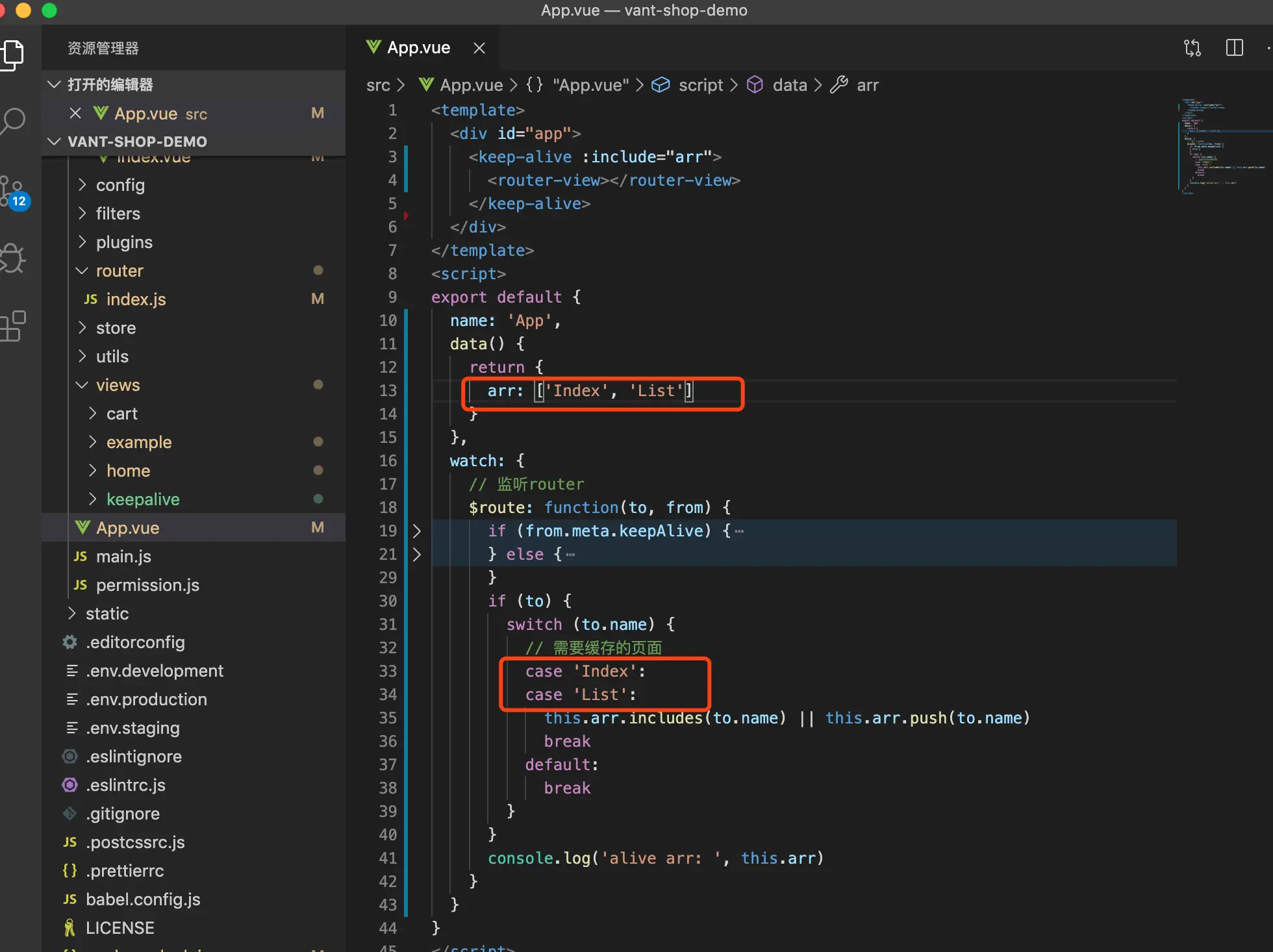Screen dimensions: 1273x952
Task: Click the script breadcrumb item
Action: (700, 85)
